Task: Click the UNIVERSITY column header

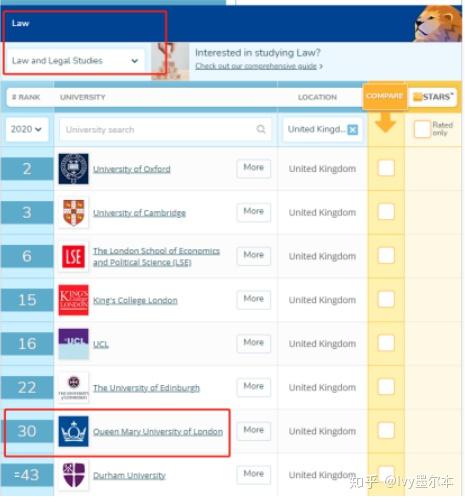Action: tap(83, 97)
